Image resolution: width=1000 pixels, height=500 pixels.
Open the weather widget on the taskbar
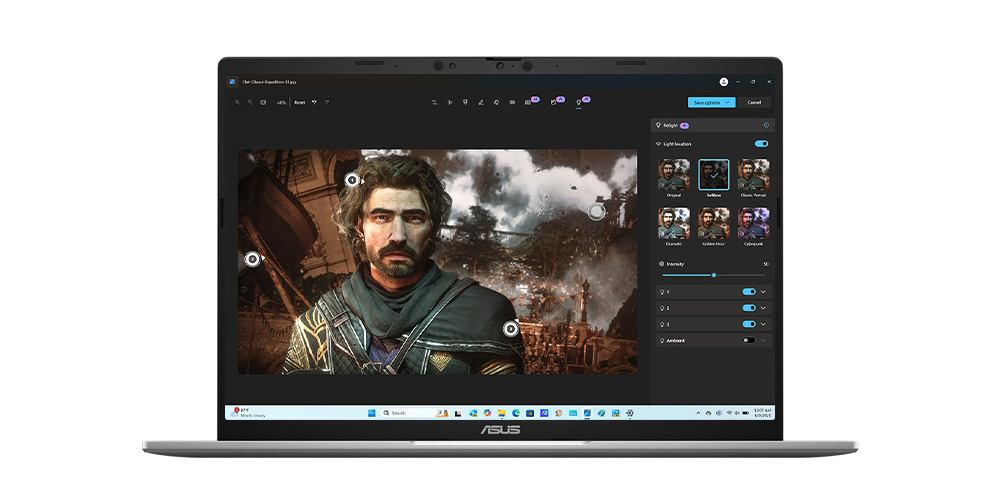pos(249,413)
